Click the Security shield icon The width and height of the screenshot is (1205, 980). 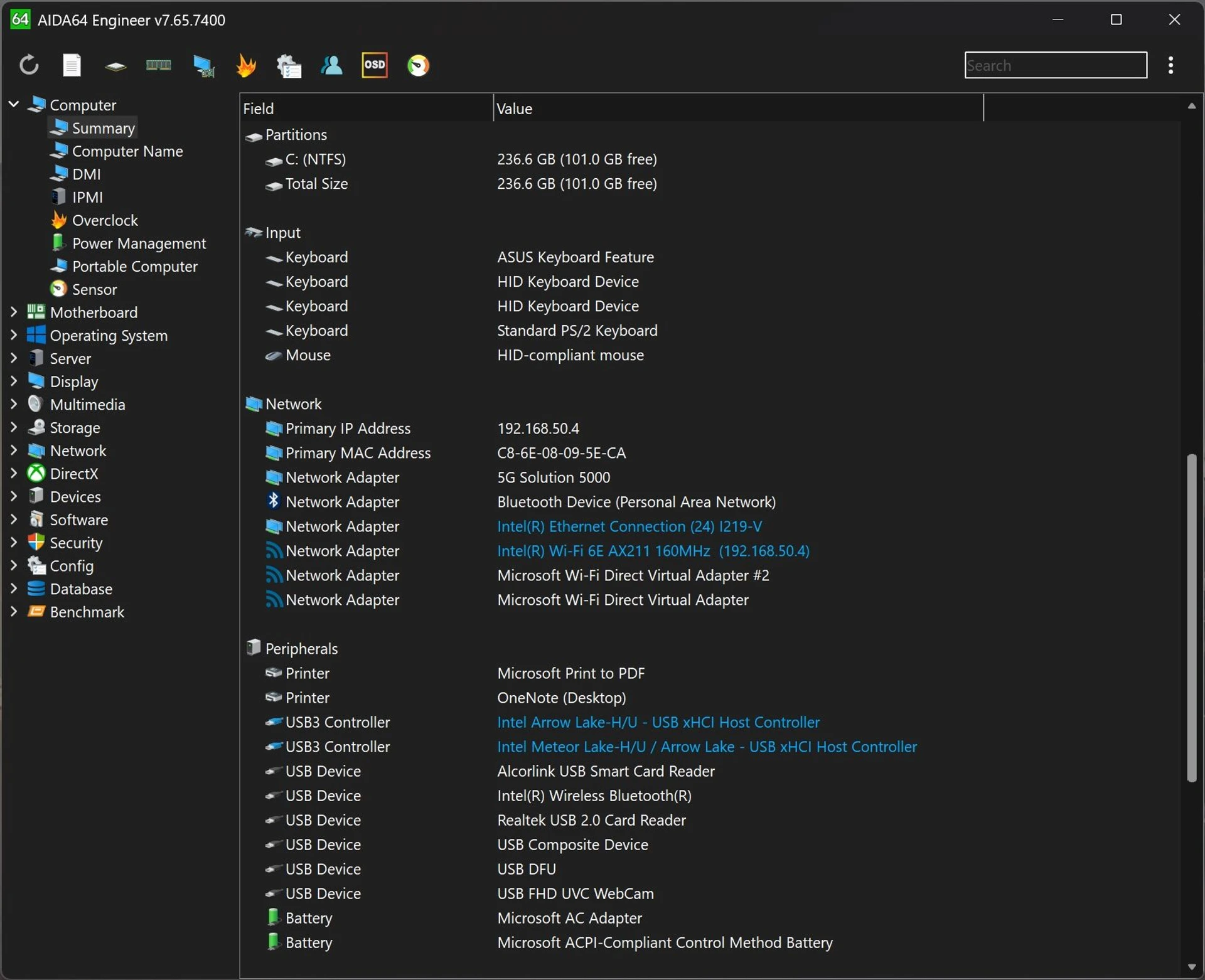pos(36,542)
